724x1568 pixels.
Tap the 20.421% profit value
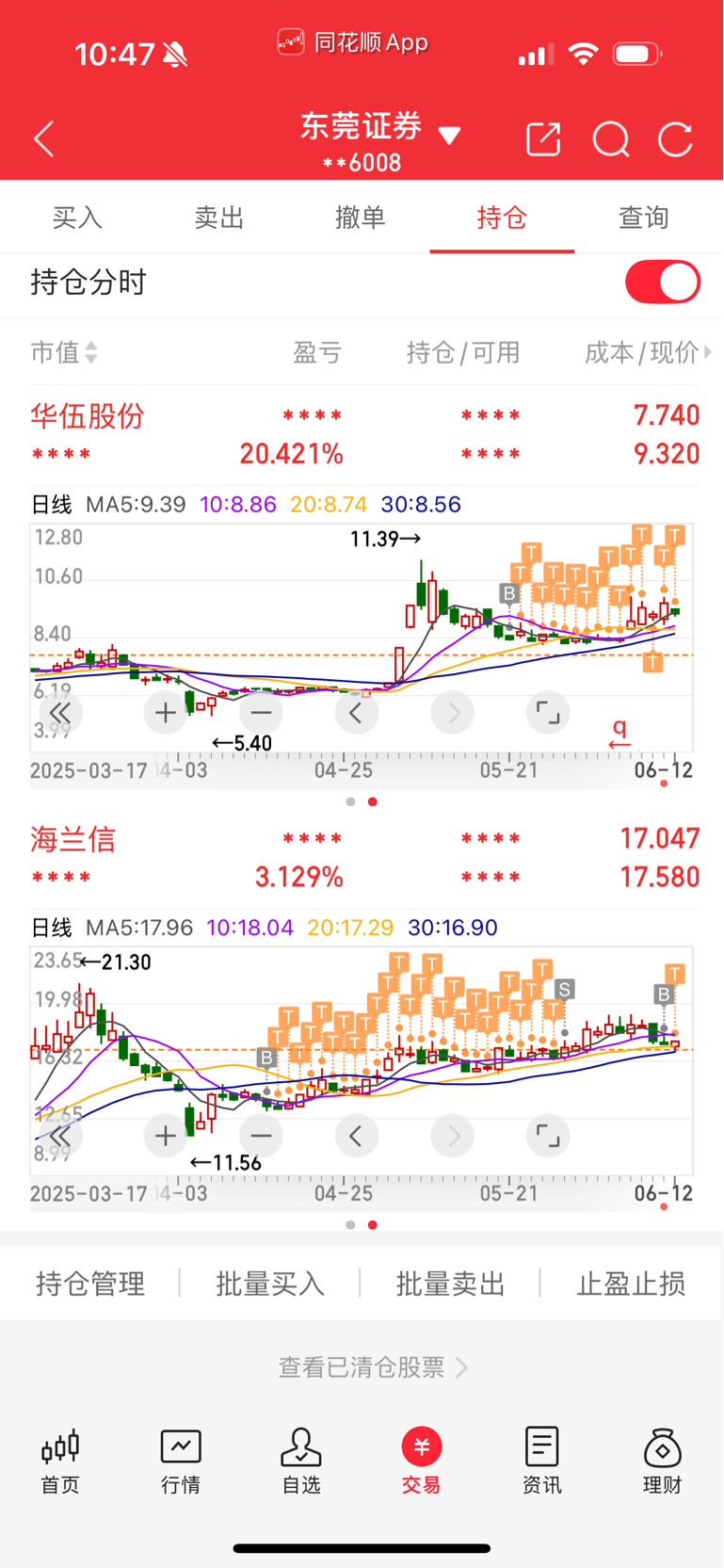291,454
